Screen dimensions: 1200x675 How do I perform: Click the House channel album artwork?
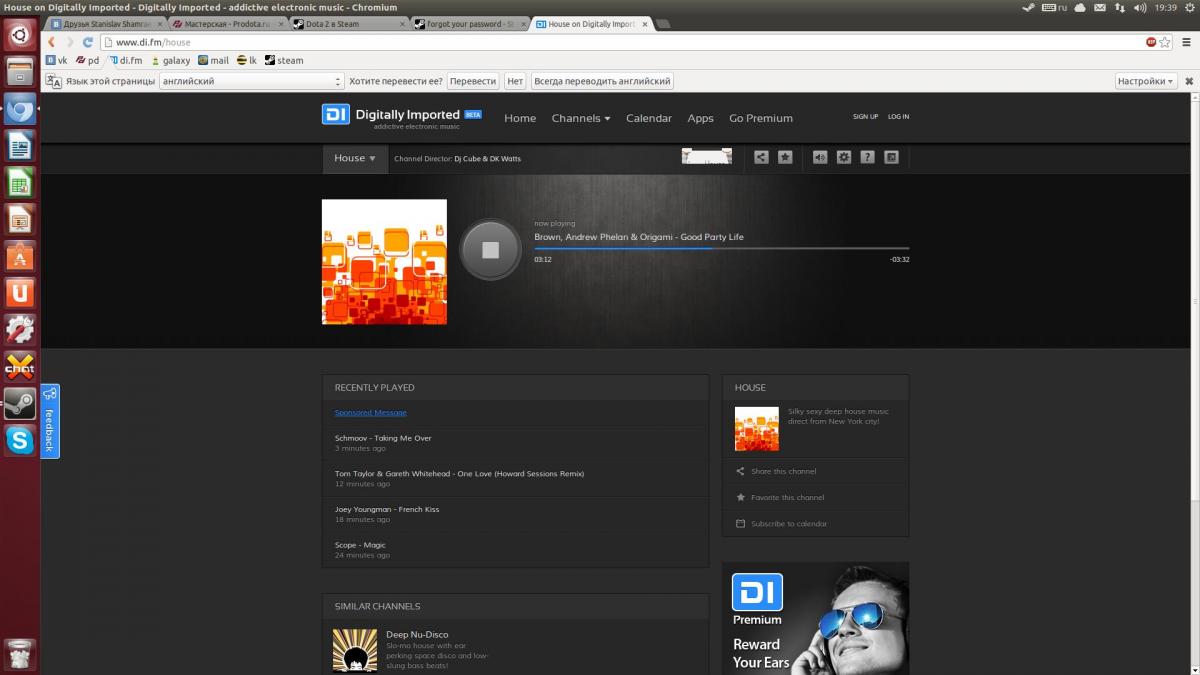[x=384, y=262]
